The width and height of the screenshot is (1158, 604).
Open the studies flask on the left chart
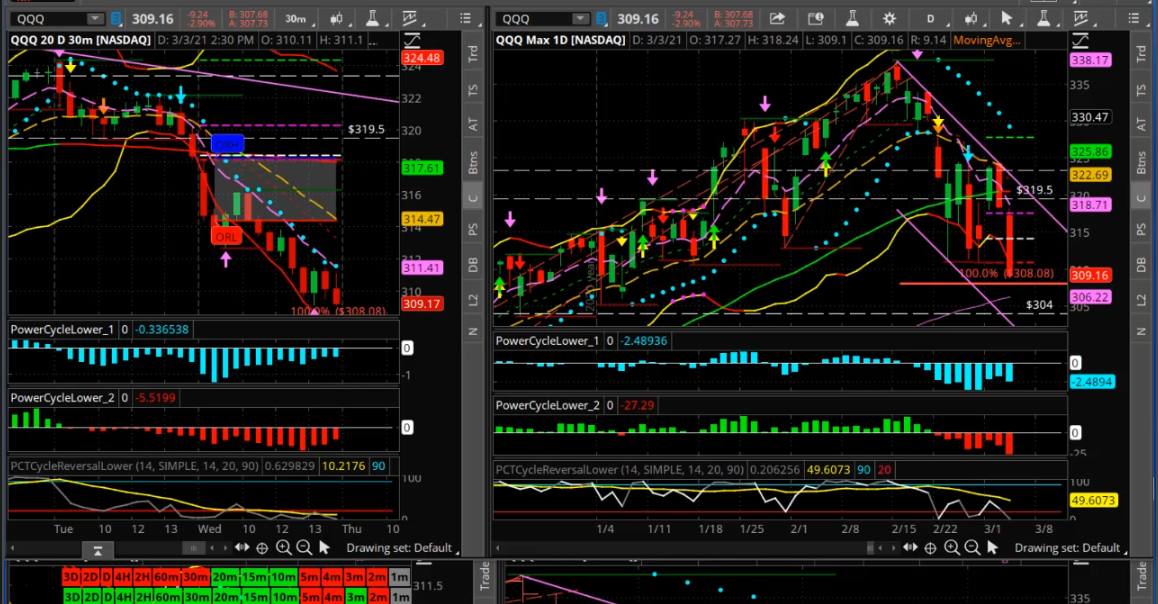click(371, 18)
